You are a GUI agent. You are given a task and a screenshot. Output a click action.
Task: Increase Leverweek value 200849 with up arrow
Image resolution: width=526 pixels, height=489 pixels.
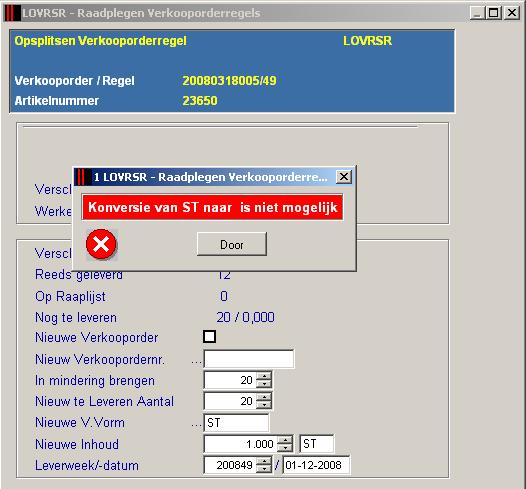tap(264, 461)
